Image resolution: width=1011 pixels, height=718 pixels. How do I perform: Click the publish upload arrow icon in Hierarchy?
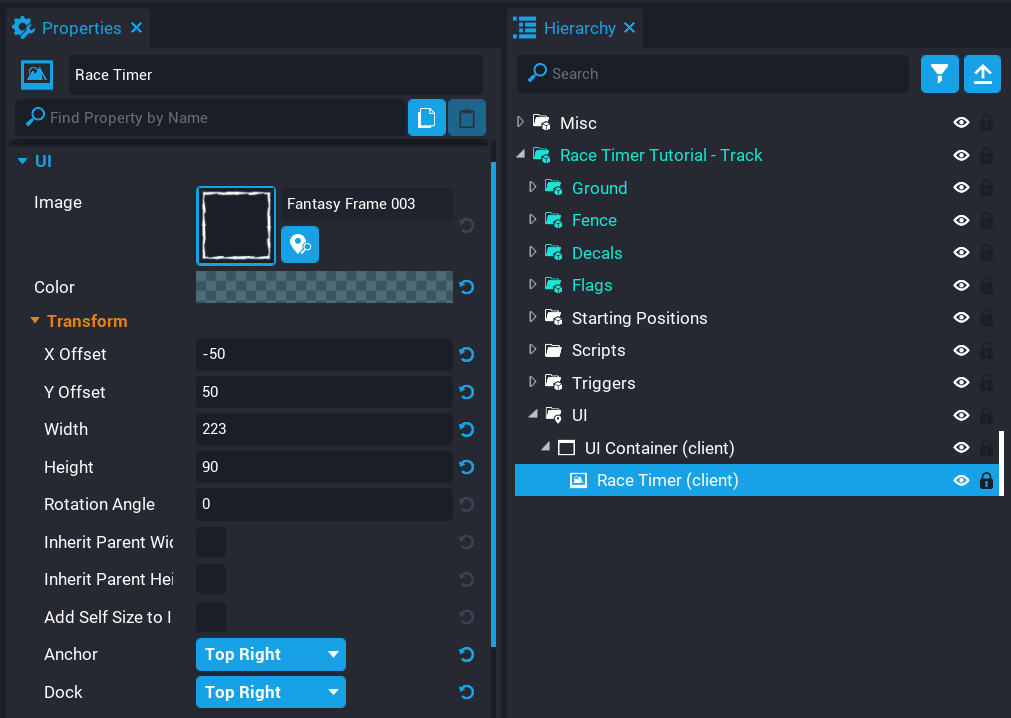982,74
